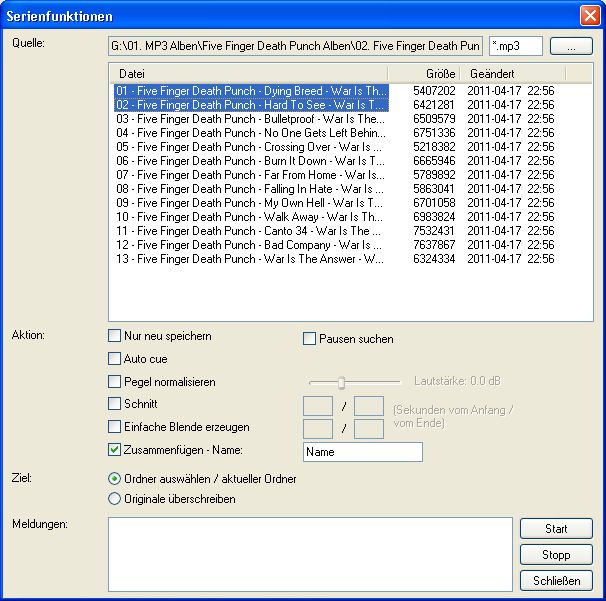Click the Start button
Viewport: 606px width, 601px height.
556,529
